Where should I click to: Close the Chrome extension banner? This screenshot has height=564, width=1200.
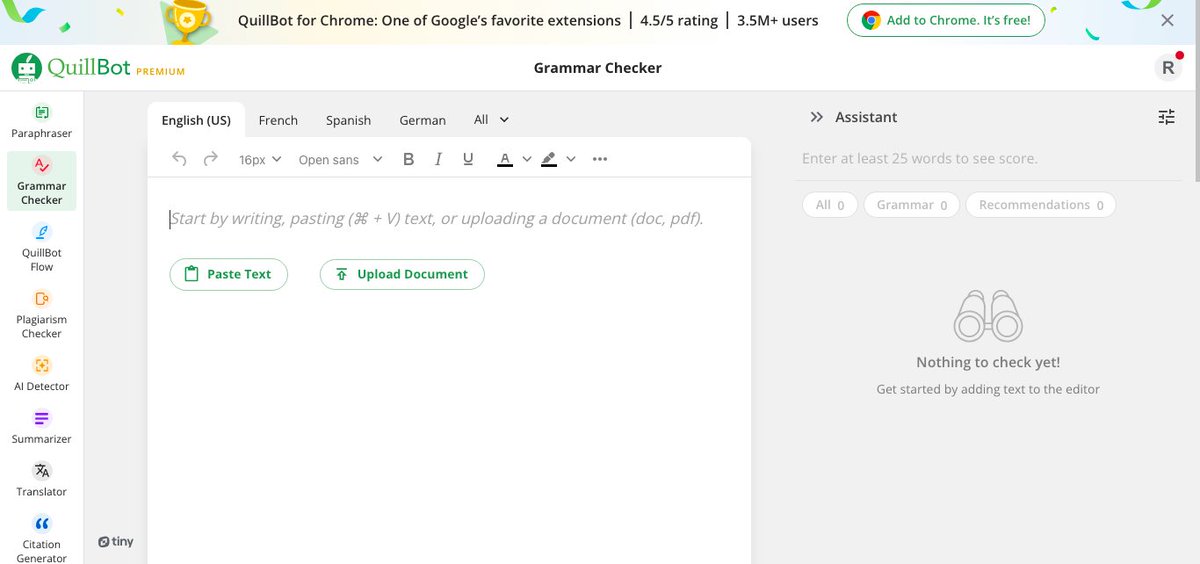point(1167,20)
